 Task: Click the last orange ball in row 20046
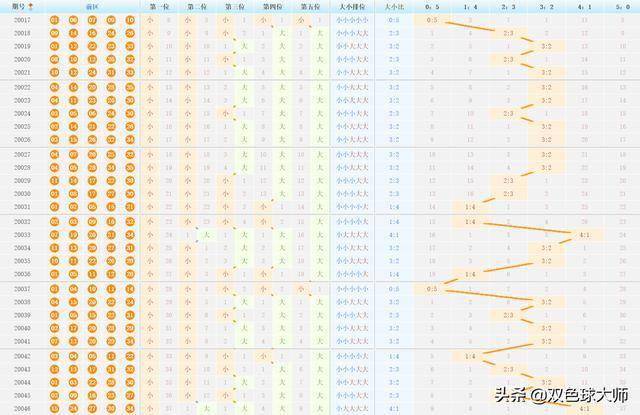click(x=132, y=409)
